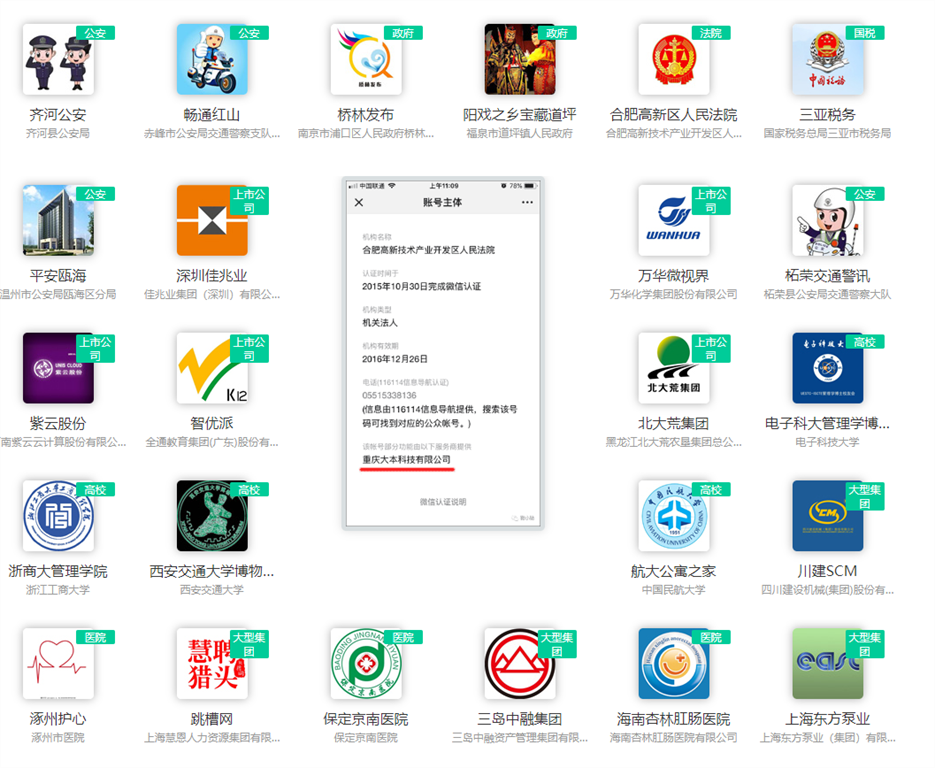This screenshot has width=935, height=768.
Task: Open the 齐河公安 police cartoon icon
Action: click(x=58, y=60)
